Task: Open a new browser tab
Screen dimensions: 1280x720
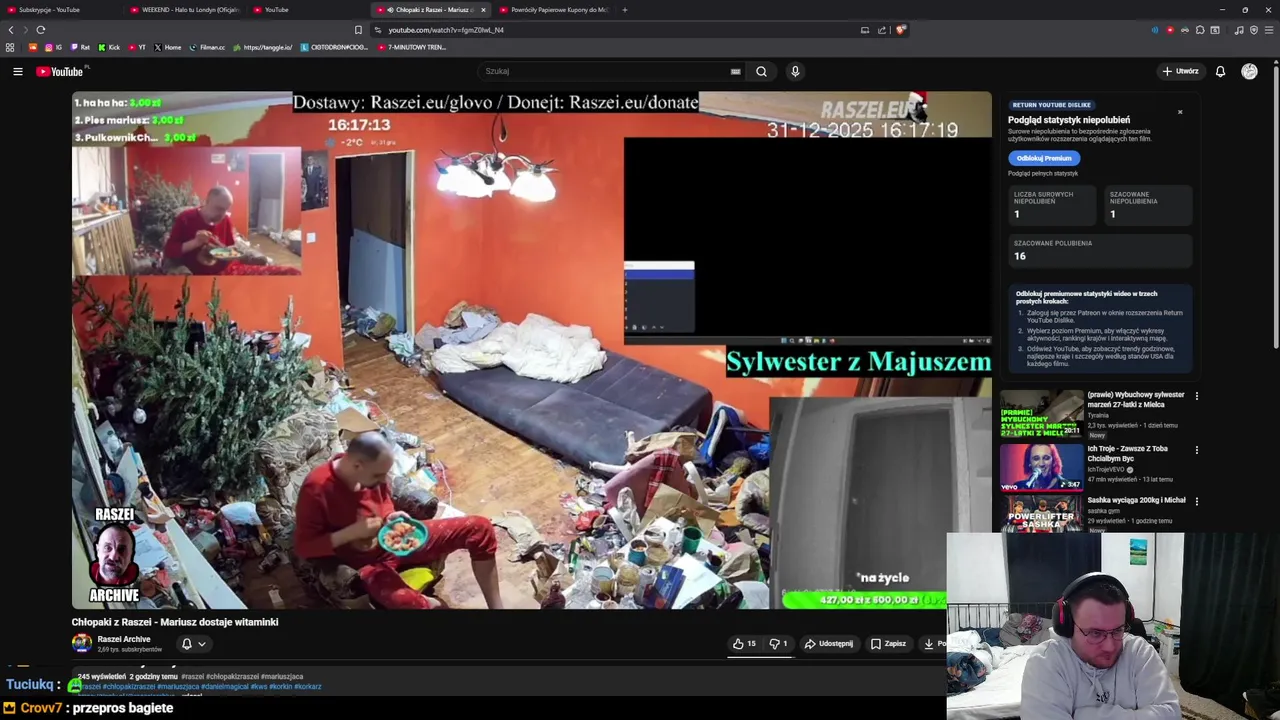Action: 624,10
